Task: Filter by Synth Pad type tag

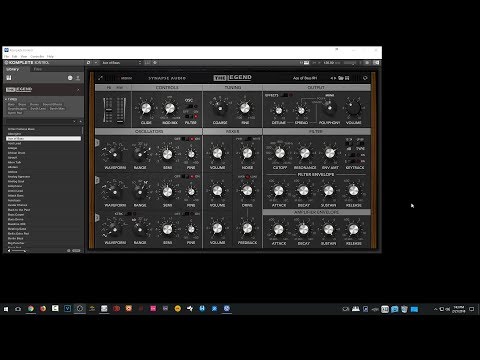Action: pos(15,113)
